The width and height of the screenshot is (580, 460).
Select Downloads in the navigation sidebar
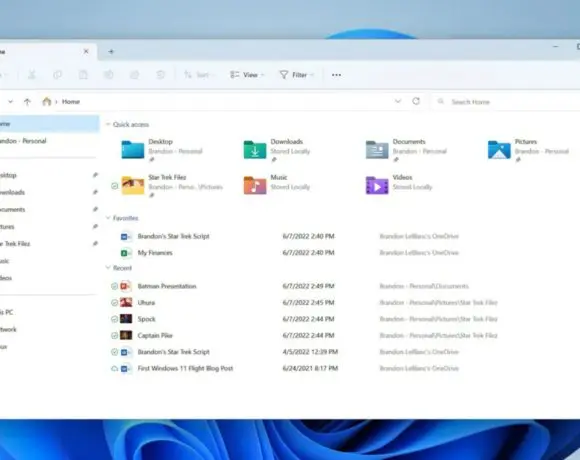click(12, 192)
